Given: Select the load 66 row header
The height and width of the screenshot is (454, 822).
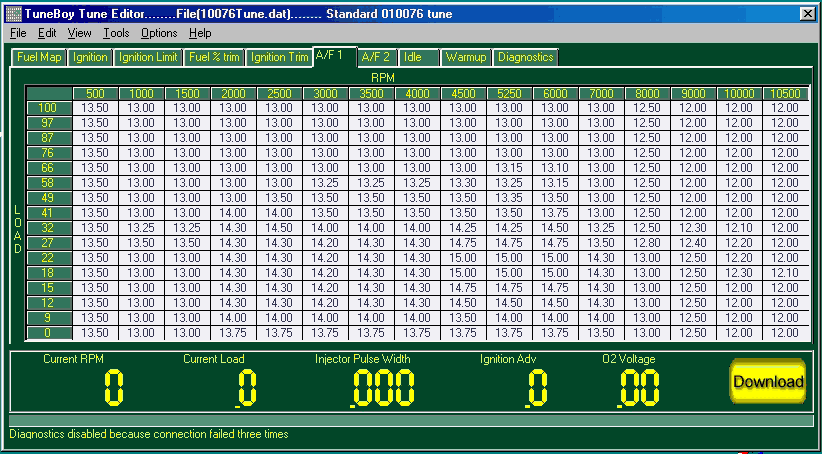Looking at the screenshot, I should pyautogui.click(x=49, y=168).
